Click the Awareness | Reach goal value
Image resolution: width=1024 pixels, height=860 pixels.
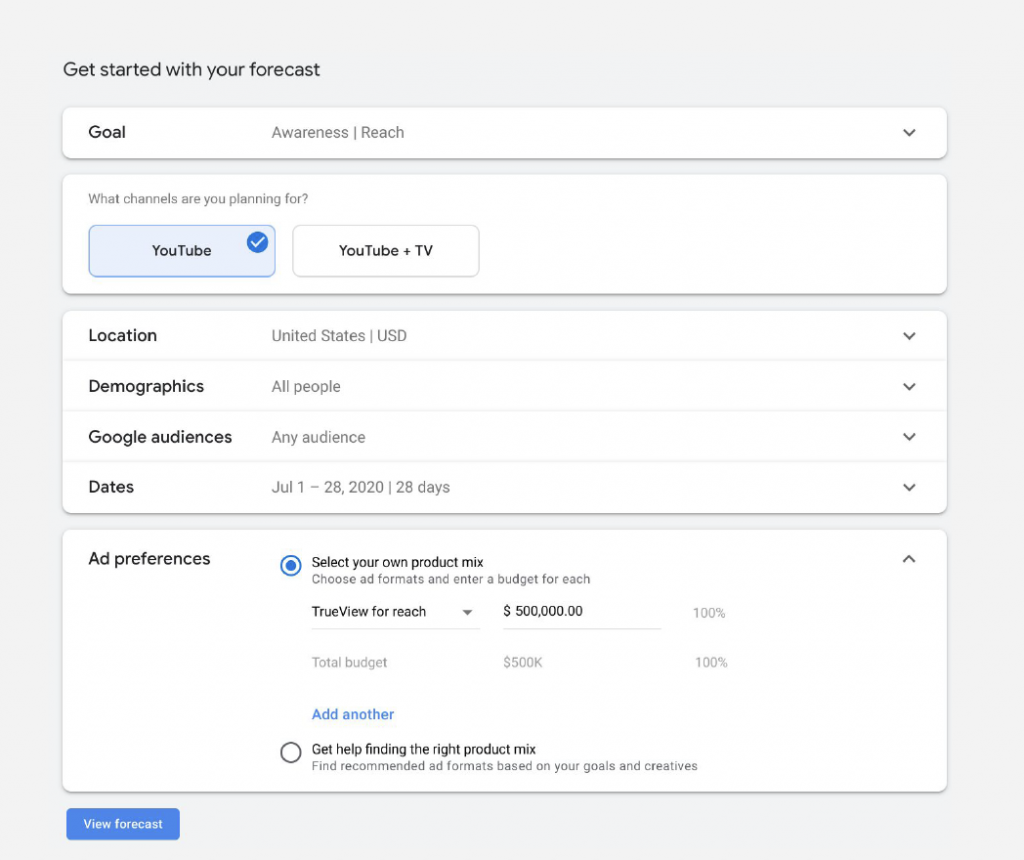tap(338, 133)
